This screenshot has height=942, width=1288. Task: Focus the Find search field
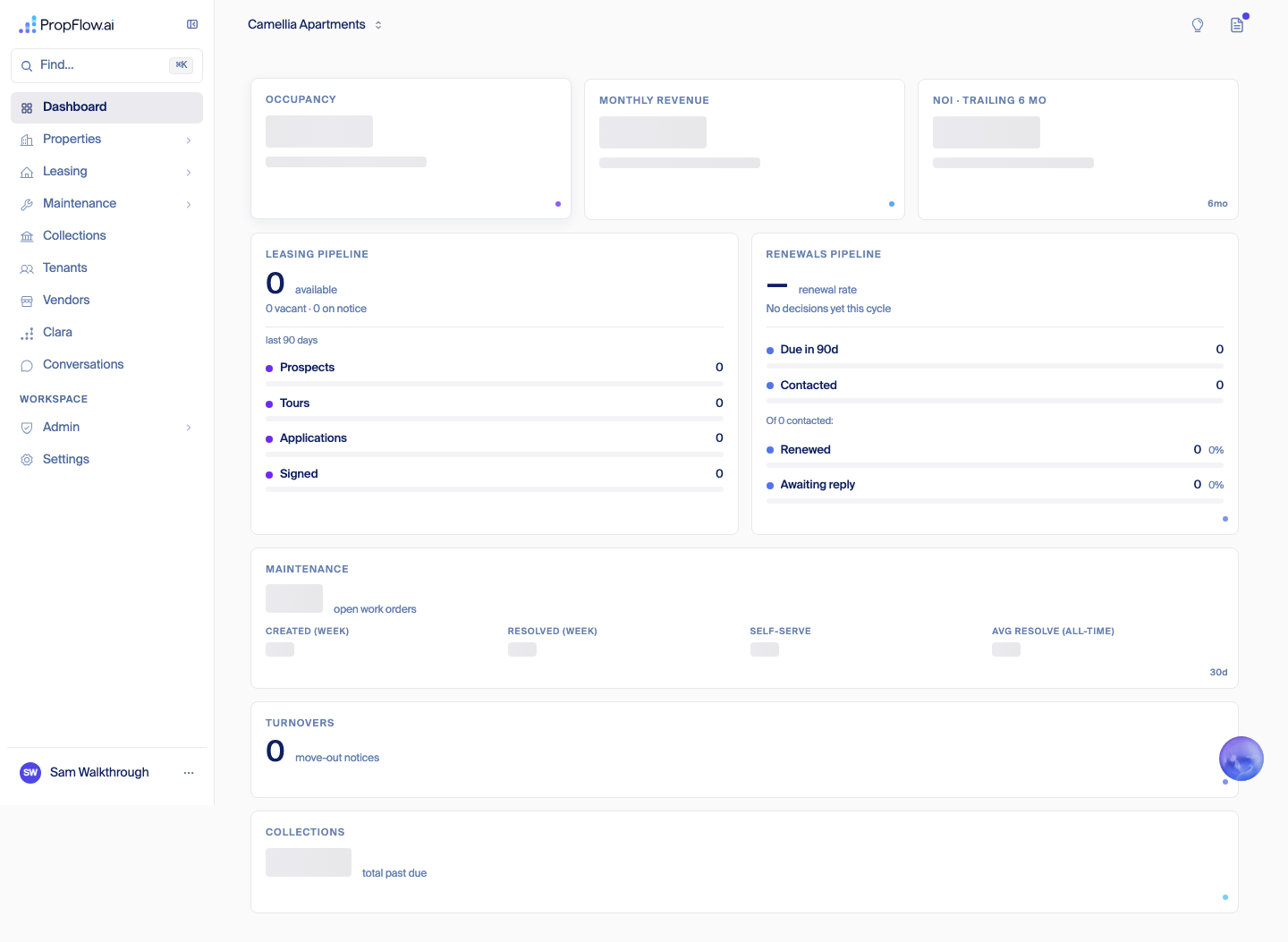[x=106, y=65]
